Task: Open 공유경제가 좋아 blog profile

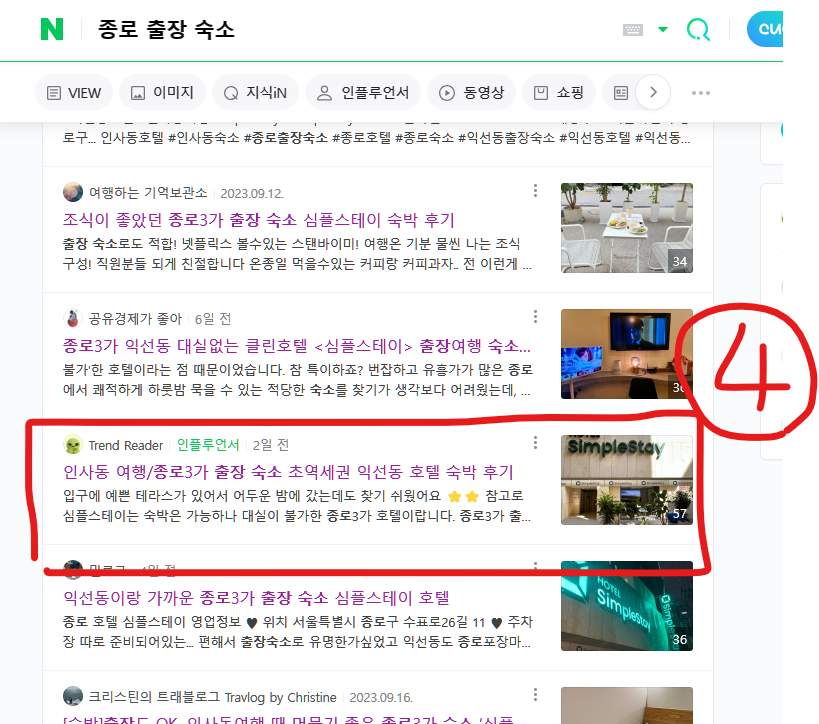Action: (135, 319)
